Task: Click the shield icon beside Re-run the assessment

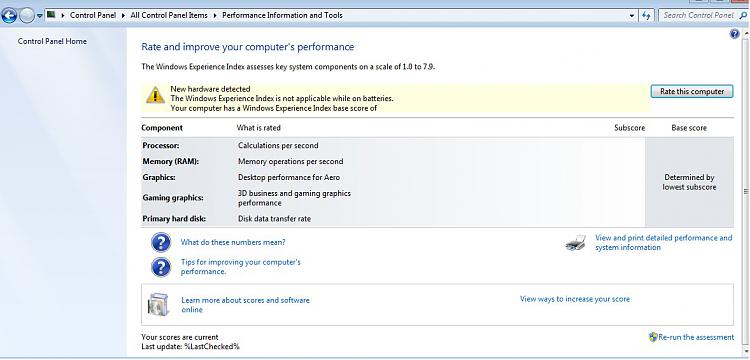Action: point(653,337)
